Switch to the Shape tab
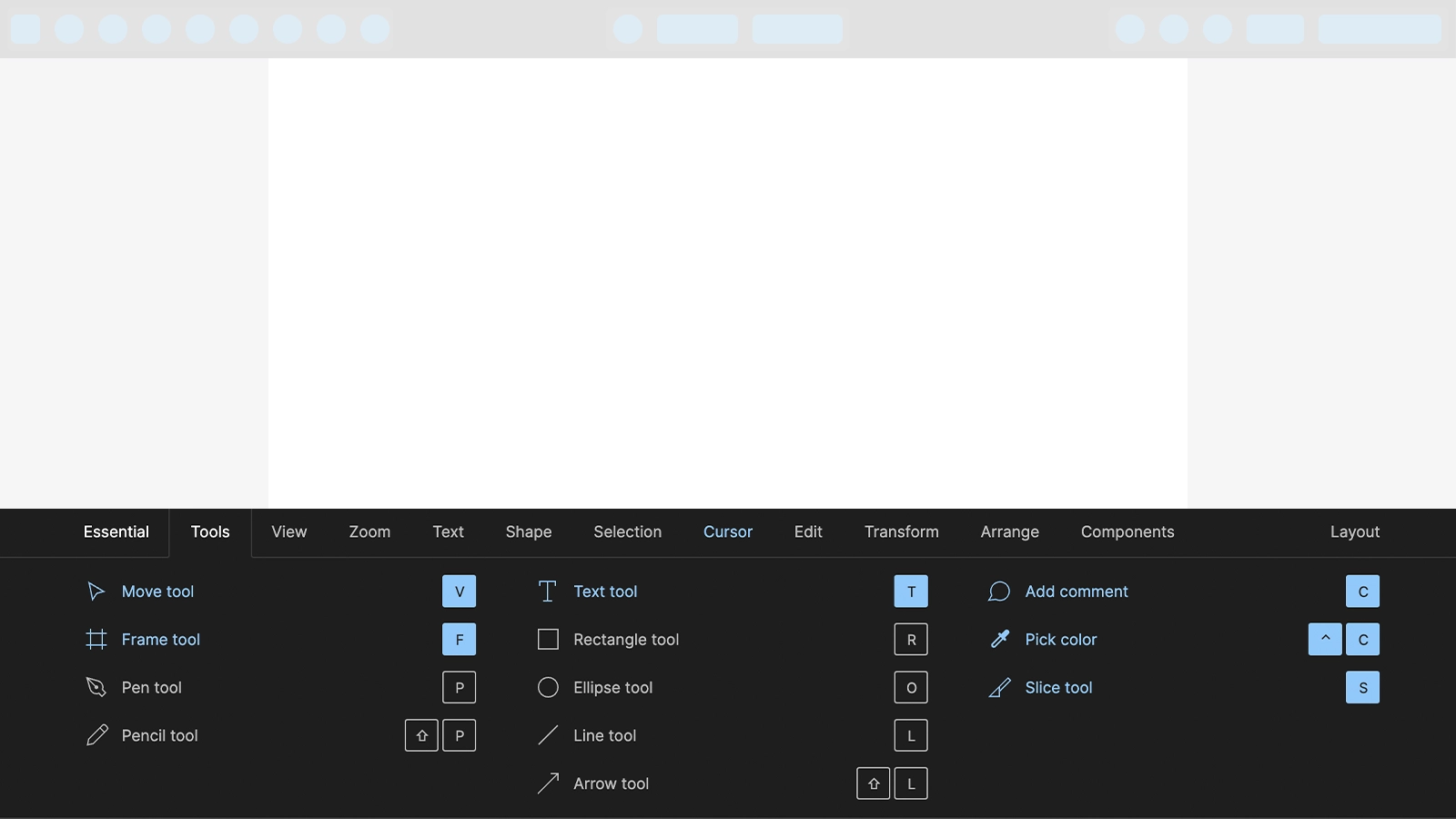Image resolution: width=1456 pixels, height=819 pixels. click(529, 532)
